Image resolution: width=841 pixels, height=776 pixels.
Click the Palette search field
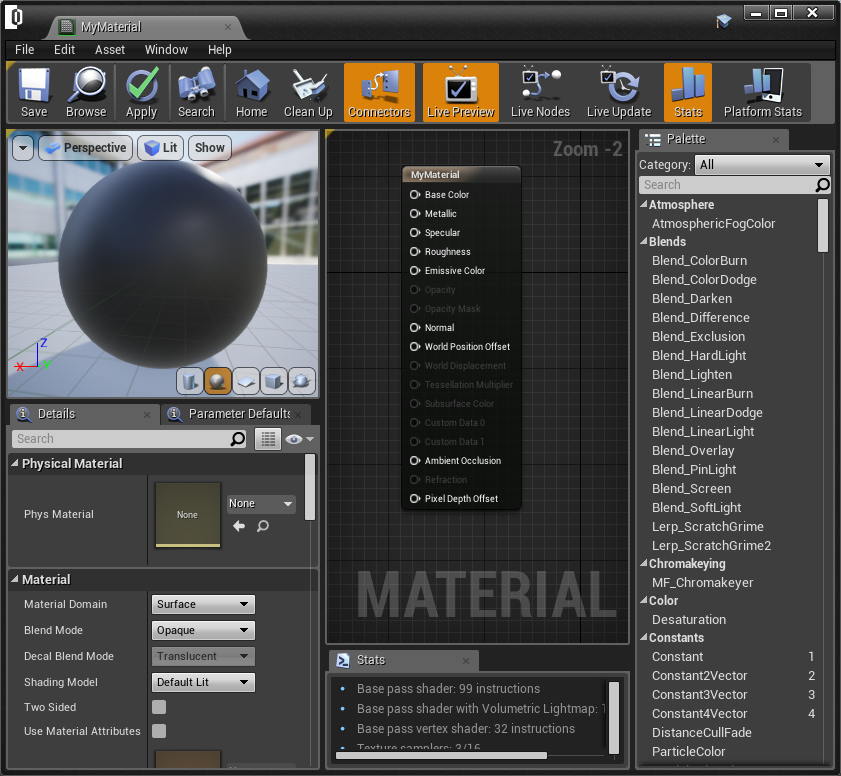727,185
